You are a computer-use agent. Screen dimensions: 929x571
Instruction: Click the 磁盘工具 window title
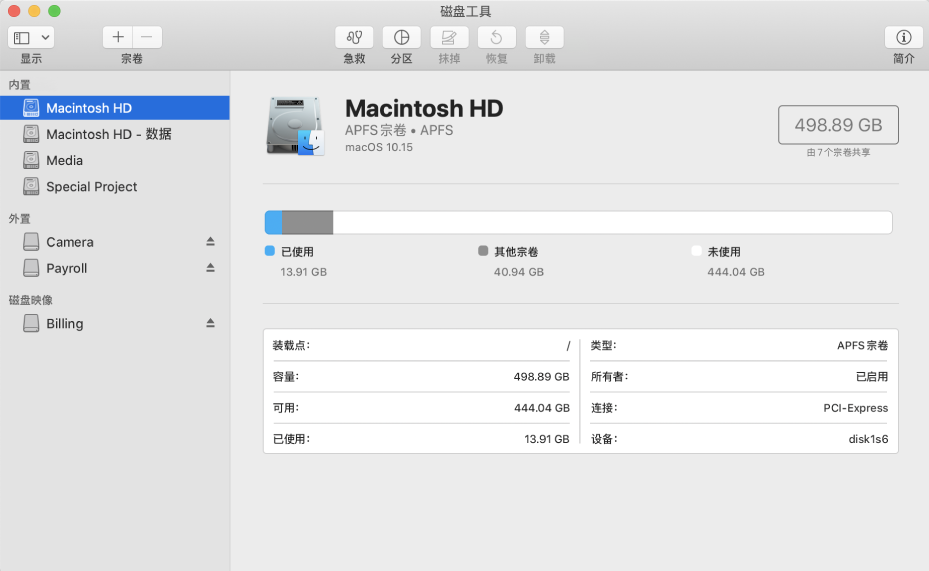click(x=466, y=11)
